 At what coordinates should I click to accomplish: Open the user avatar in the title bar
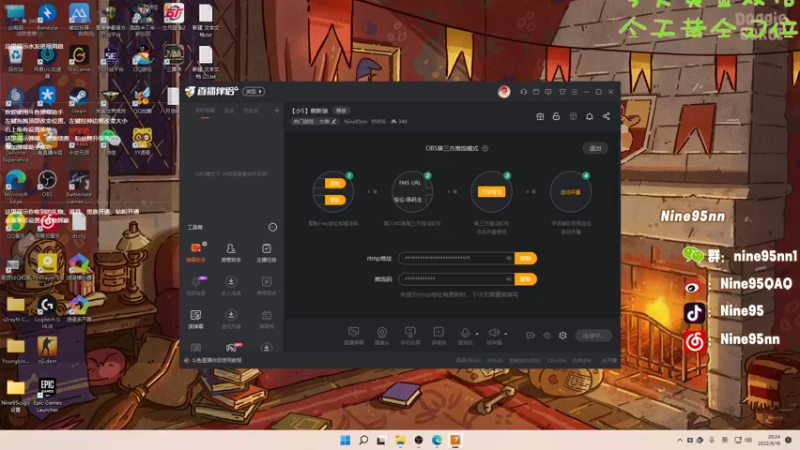(x=504, y=92)
